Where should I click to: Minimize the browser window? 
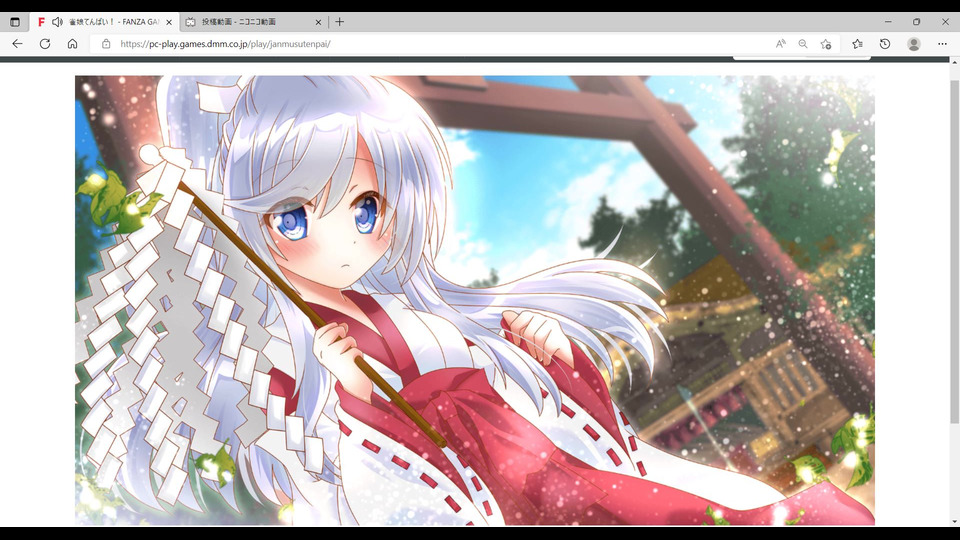pos(888,21)
